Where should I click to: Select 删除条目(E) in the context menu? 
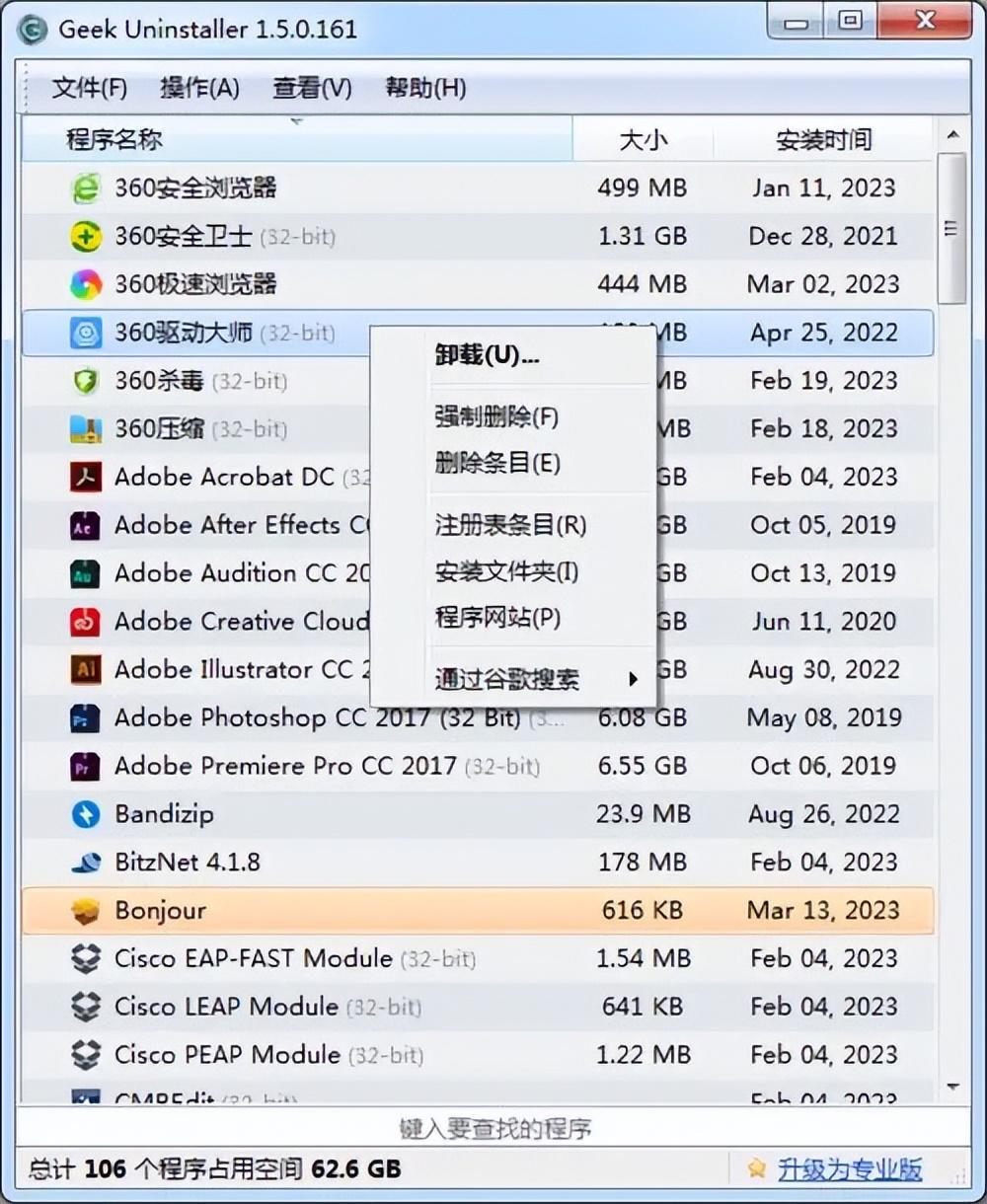512,463
